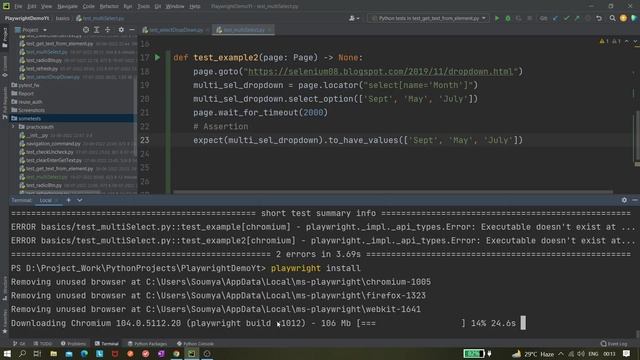
Task: Click PlaywrightDemoYt in the breadcrumb bar
Action: click(x=27, y=18)
